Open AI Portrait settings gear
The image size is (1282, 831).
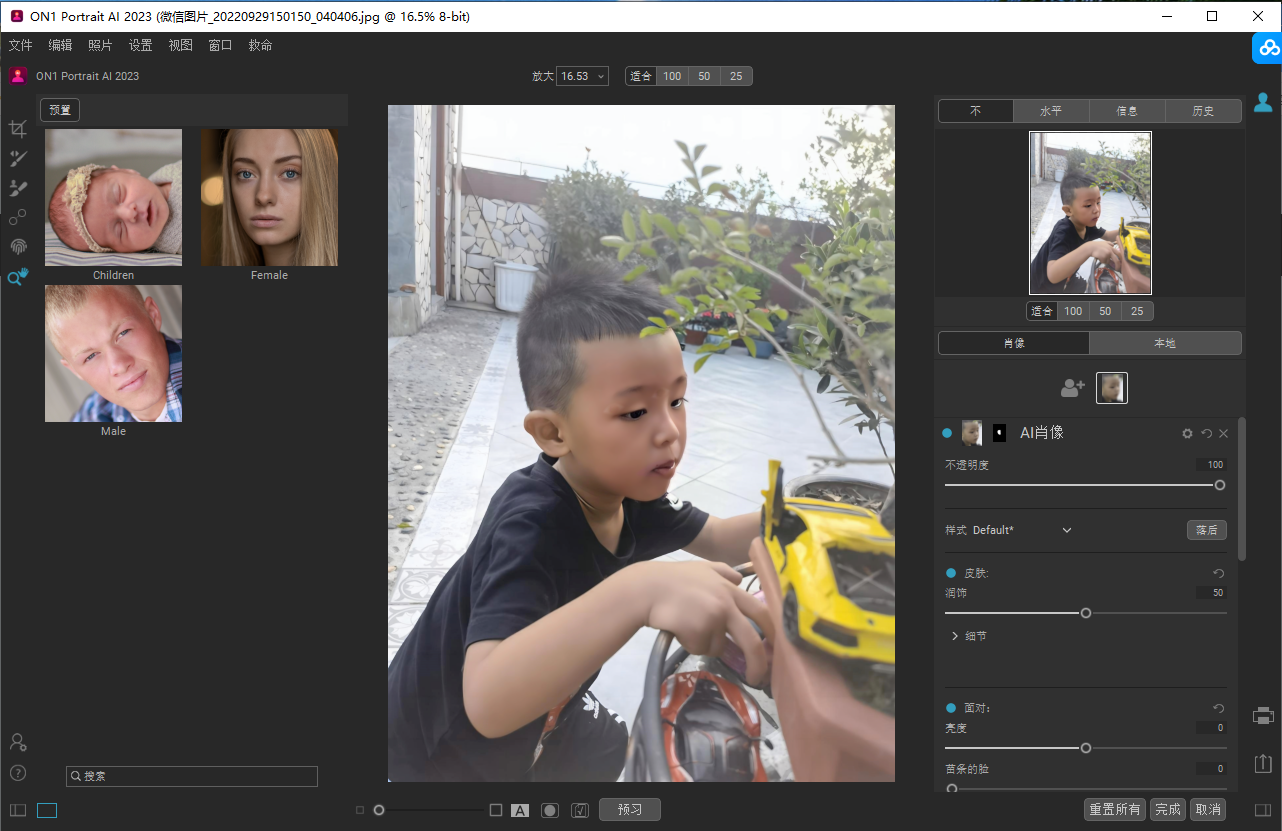click(1187, 433)
